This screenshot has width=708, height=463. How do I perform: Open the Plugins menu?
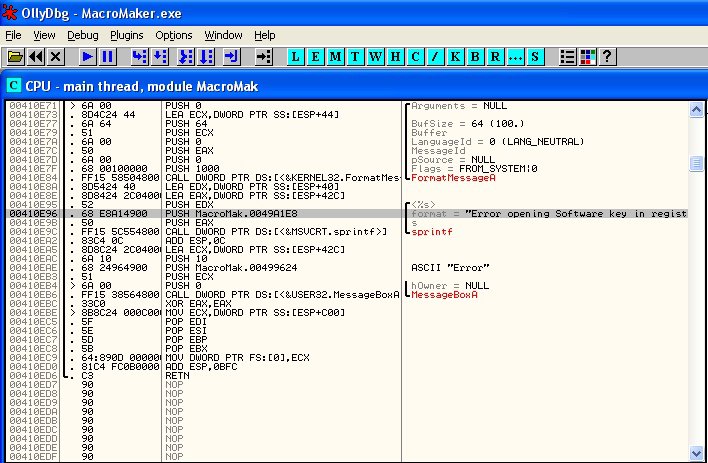[127, 35]
